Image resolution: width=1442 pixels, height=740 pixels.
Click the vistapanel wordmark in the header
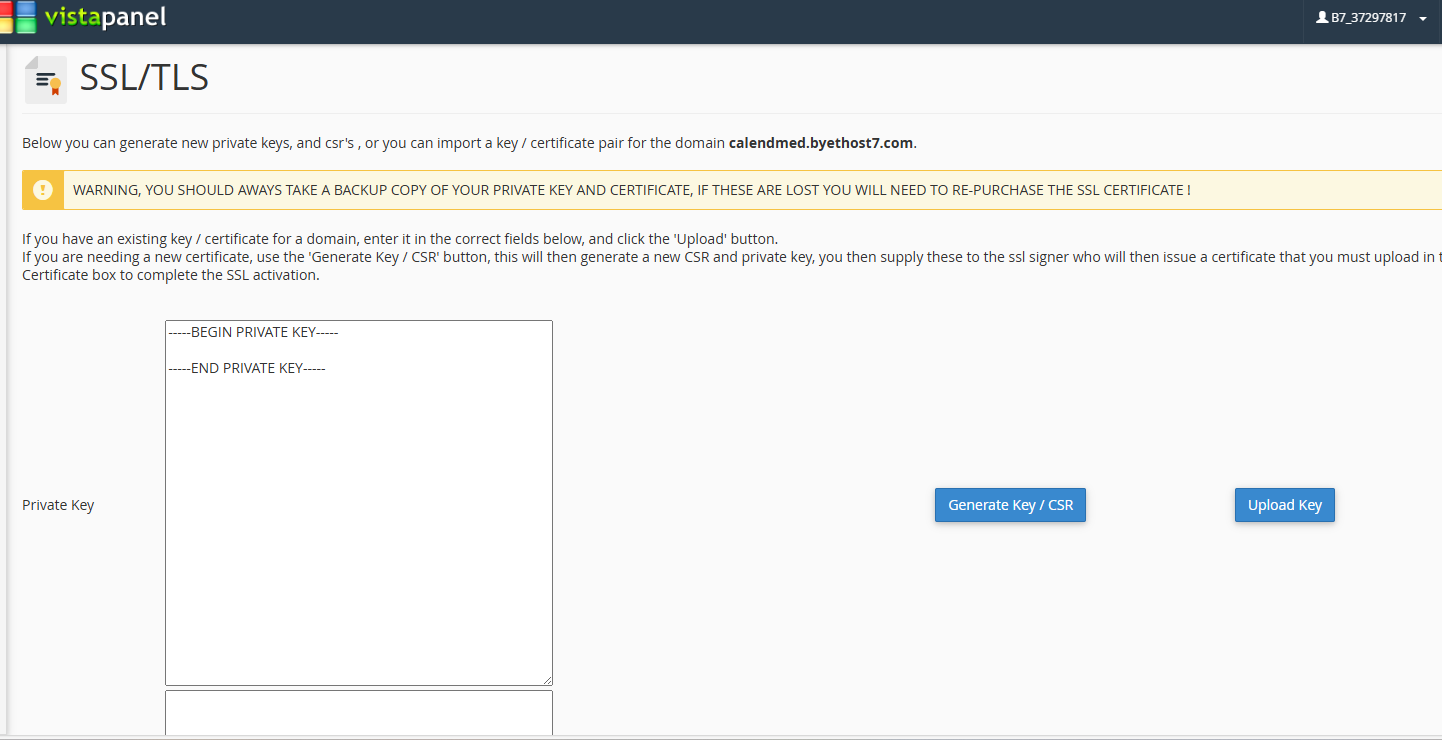coord(105,17)
